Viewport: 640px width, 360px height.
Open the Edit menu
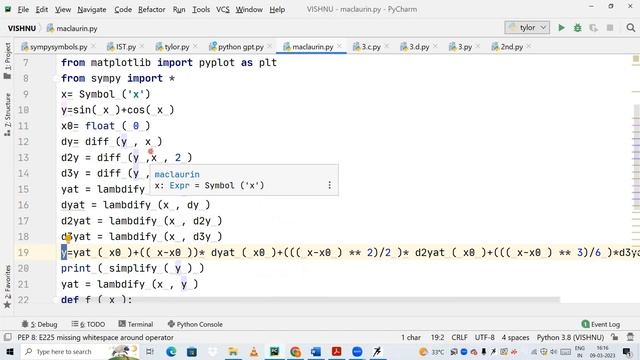42,9
